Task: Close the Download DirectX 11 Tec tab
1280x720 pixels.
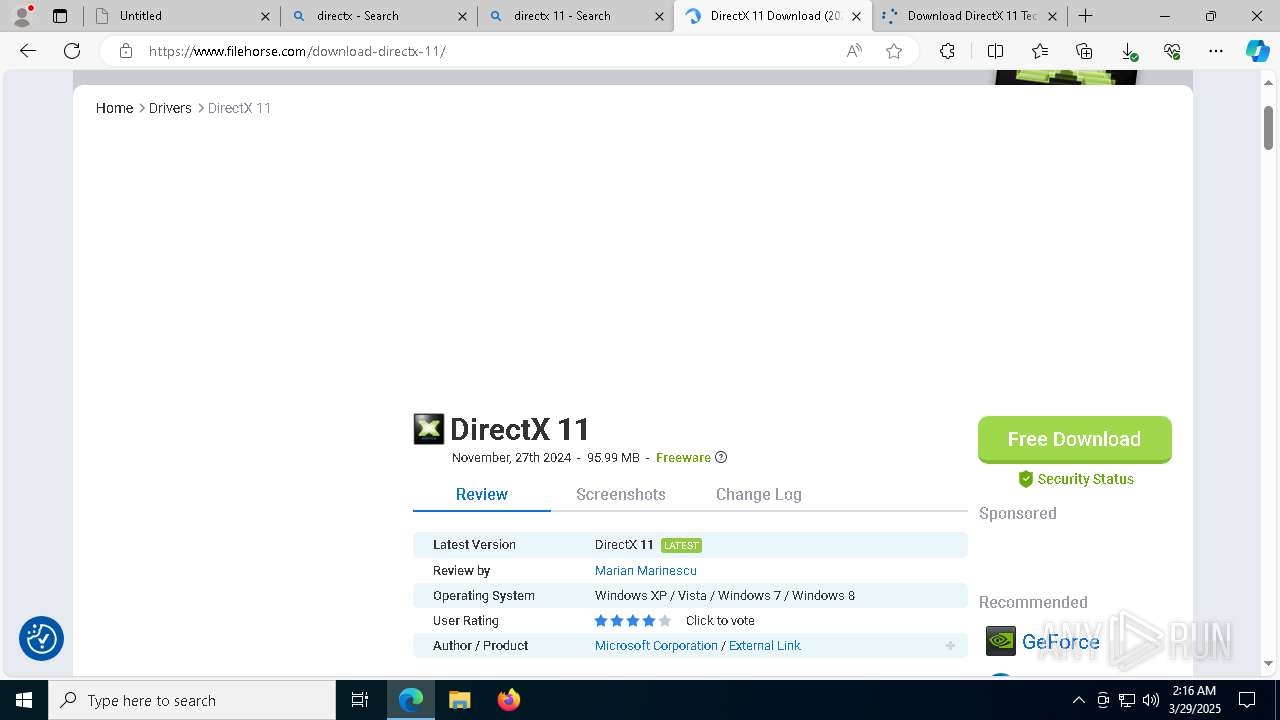Action: [x=1052, y=16]
